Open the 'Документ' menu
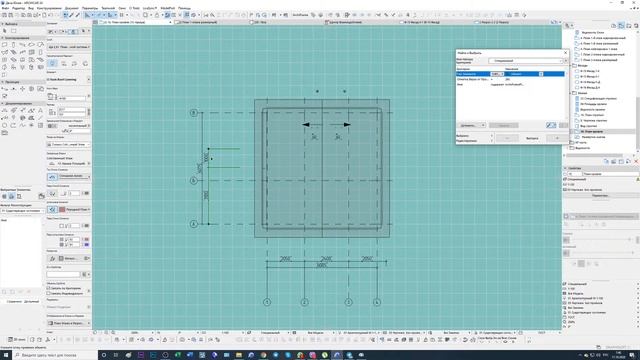Viewport: 640px width, 360px height. tap(72, 8)
